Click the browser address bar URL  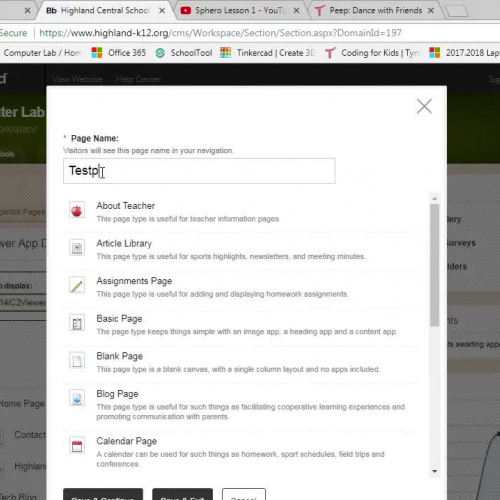coord(220,33)
